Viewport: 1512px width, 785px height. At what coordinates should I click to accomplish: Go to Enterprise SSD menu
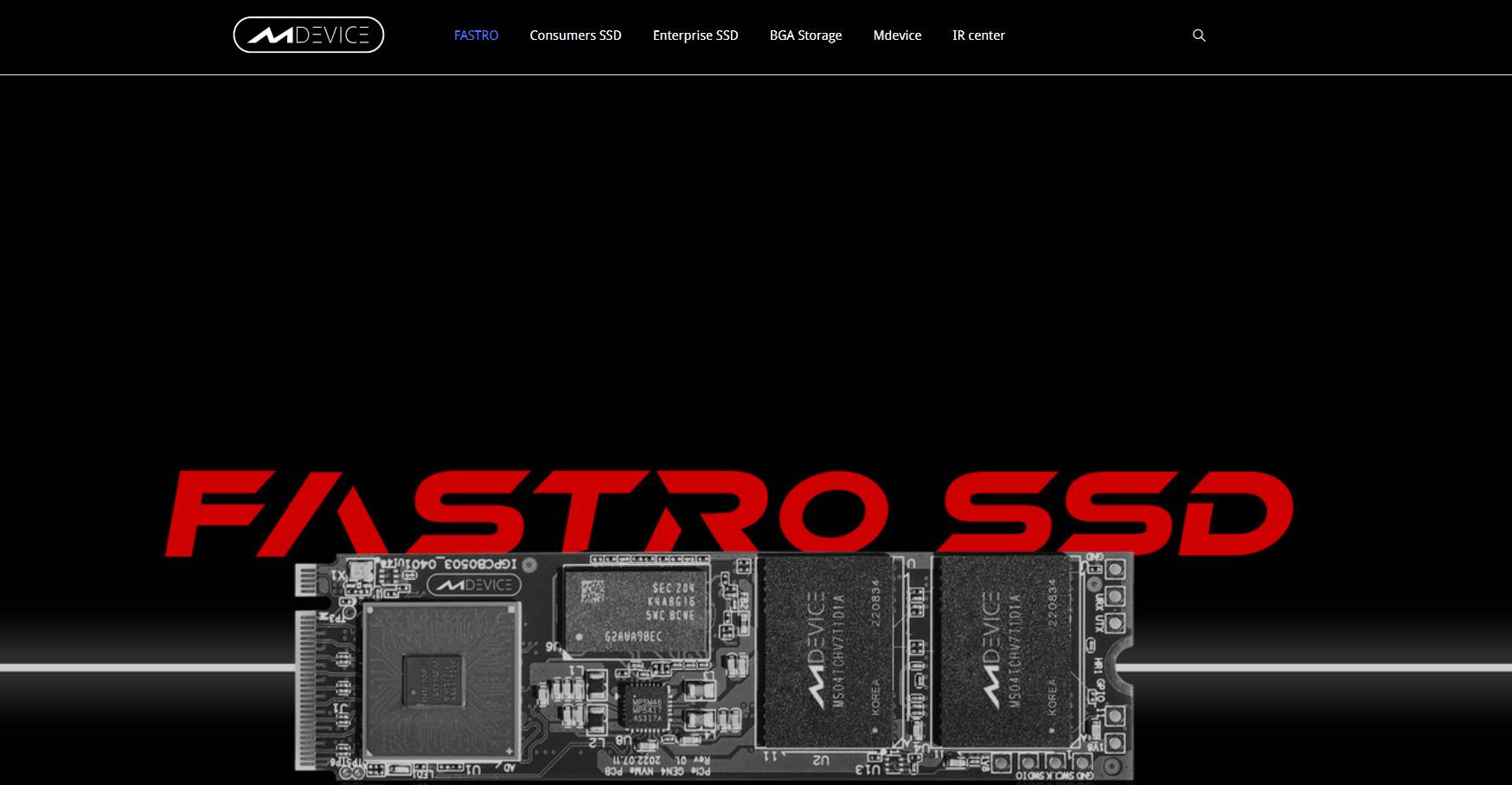695,35
